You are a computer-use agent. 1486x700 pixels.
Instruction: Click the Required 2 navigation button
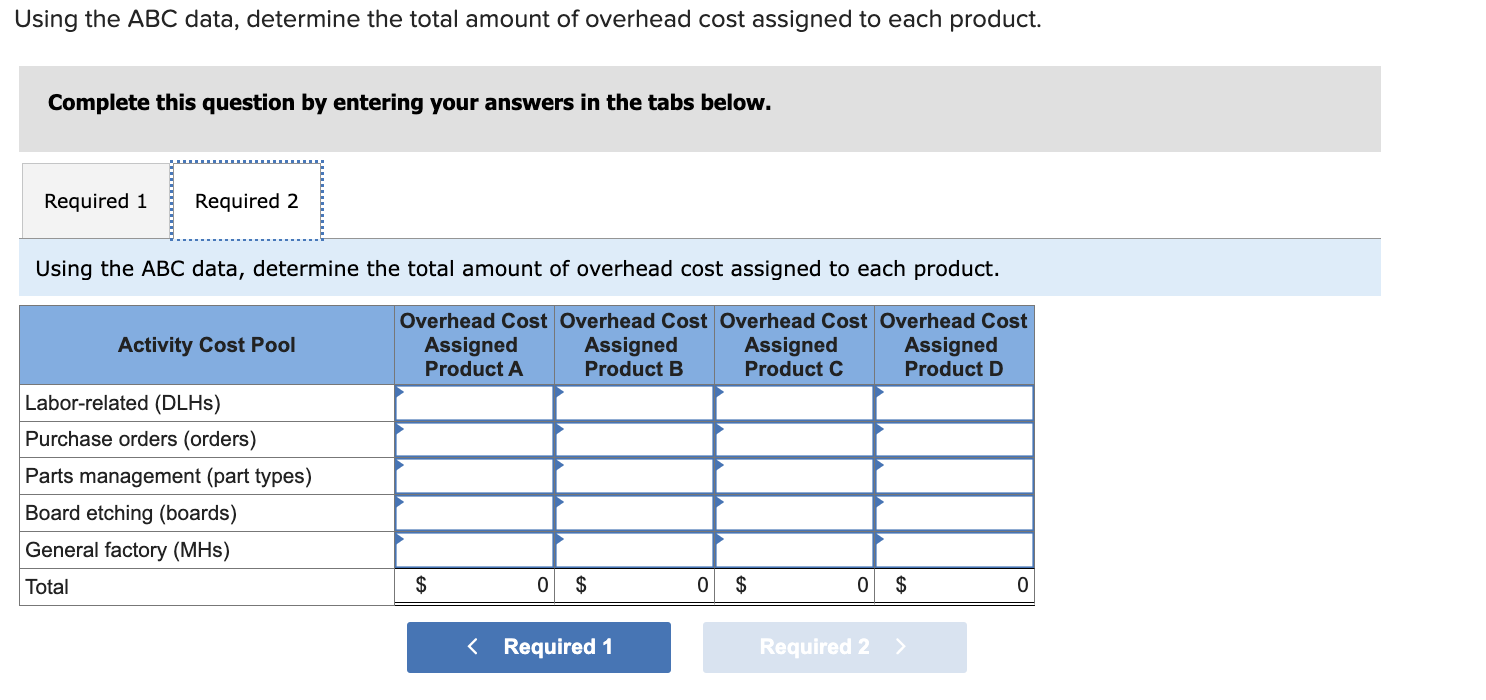[834, 647]
